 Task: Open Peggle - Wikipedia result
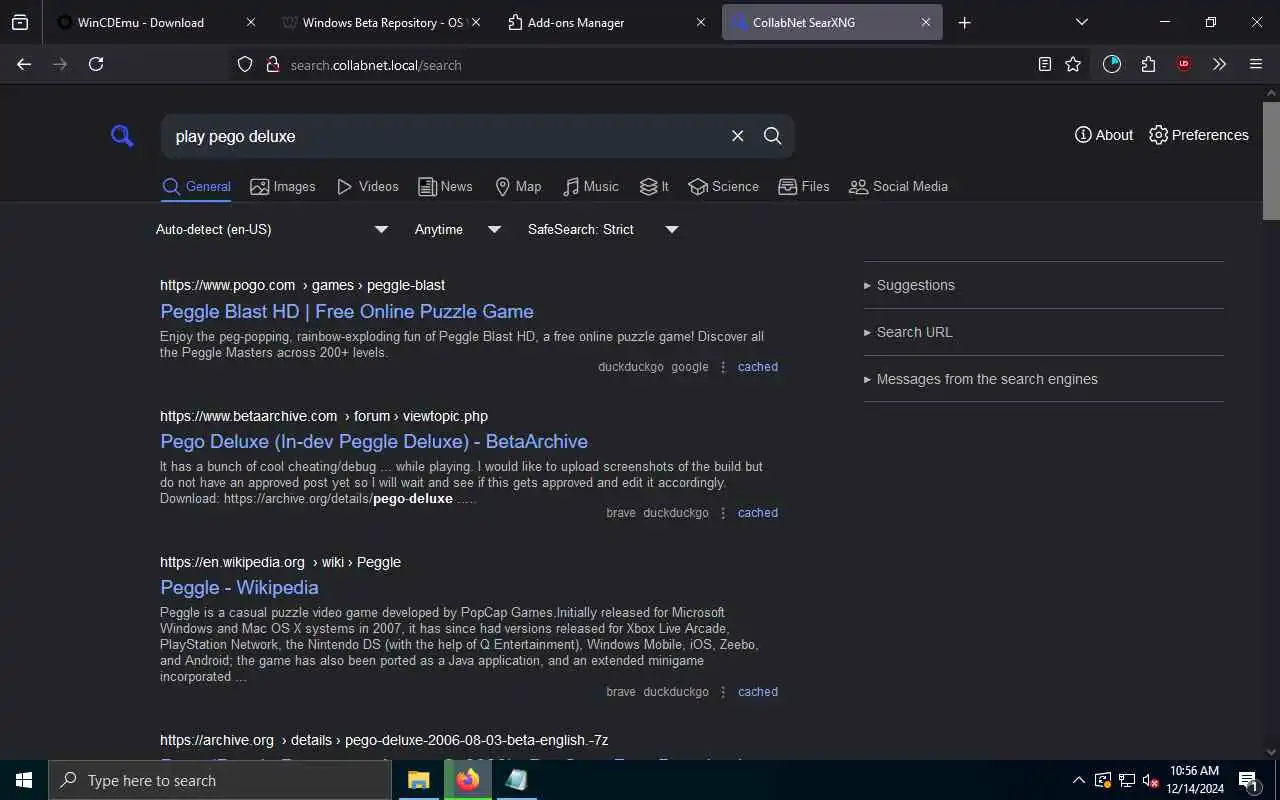point(239,587)
